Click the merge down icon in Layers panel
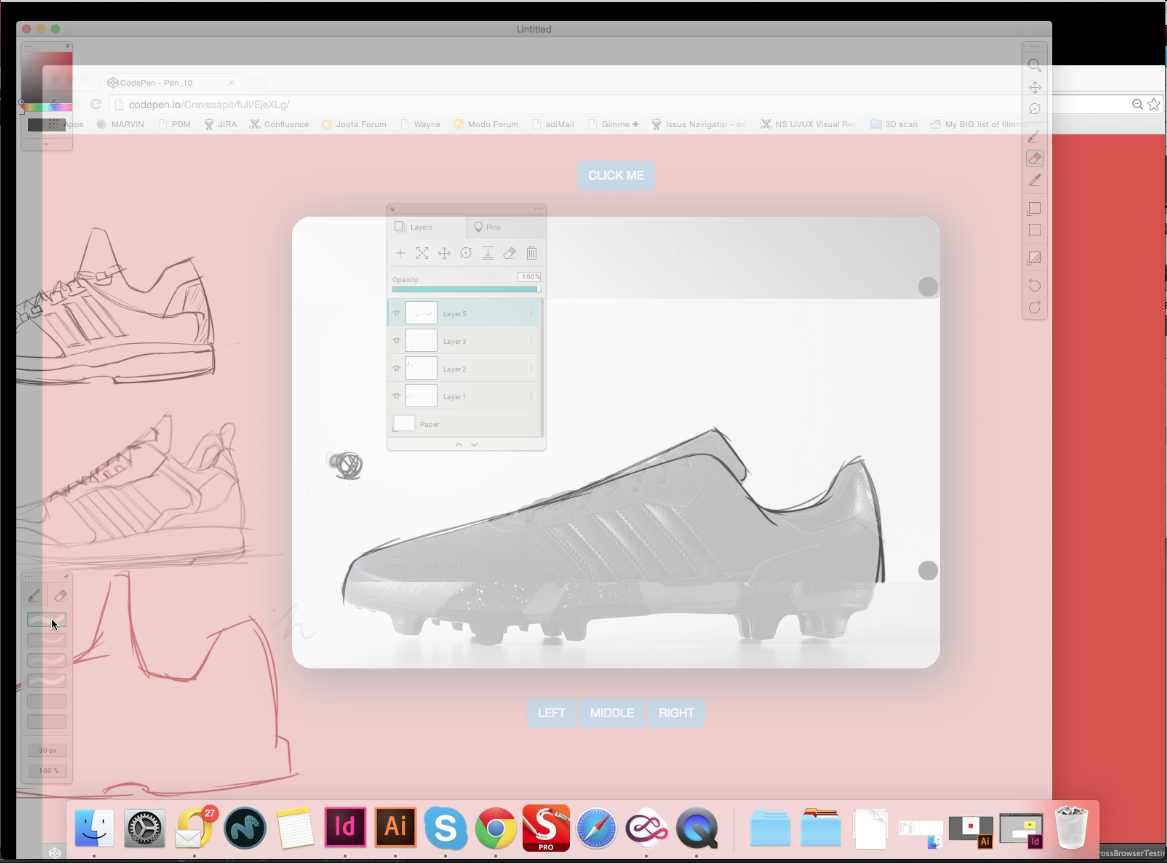Image resolution: width=1167 pixels, height=863 pixels. tap(488, 253)
